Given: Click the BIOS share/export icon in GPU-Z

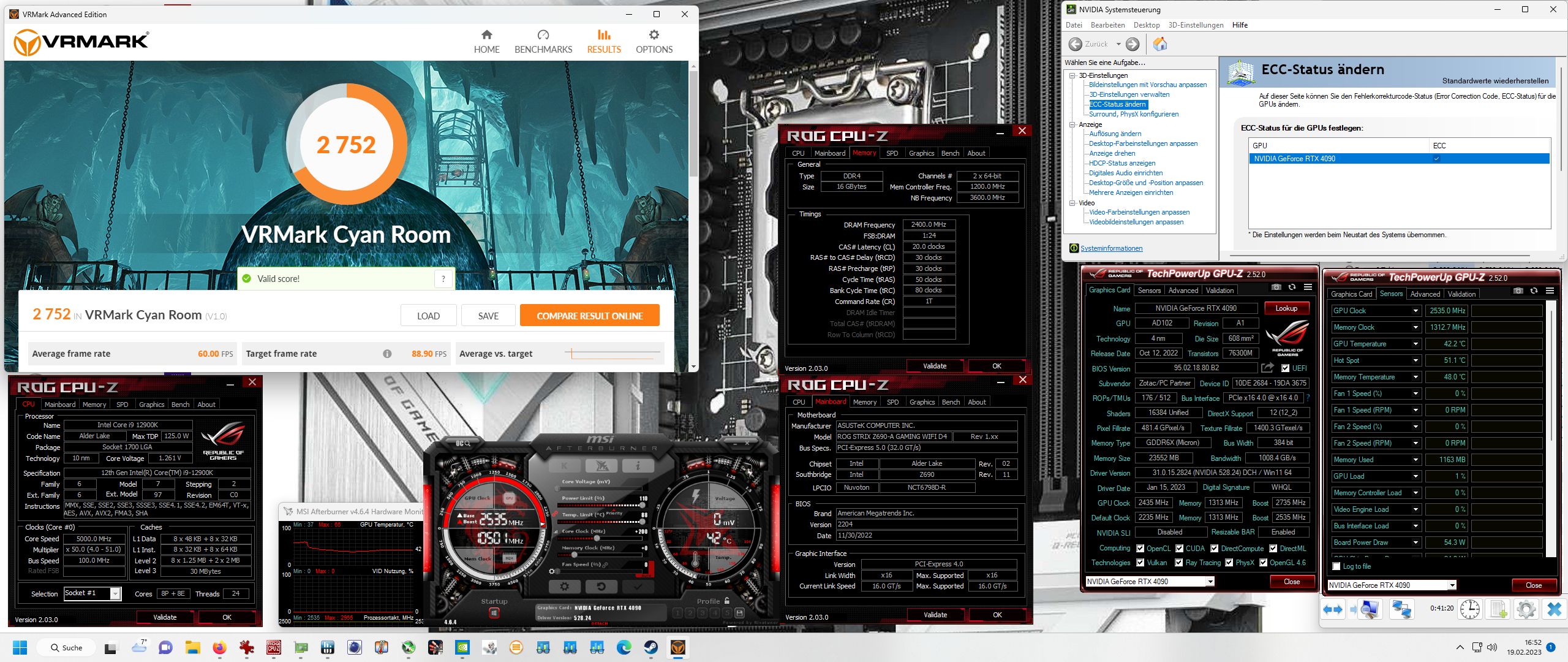Looking at the screenshot, I should [1267, 368].
